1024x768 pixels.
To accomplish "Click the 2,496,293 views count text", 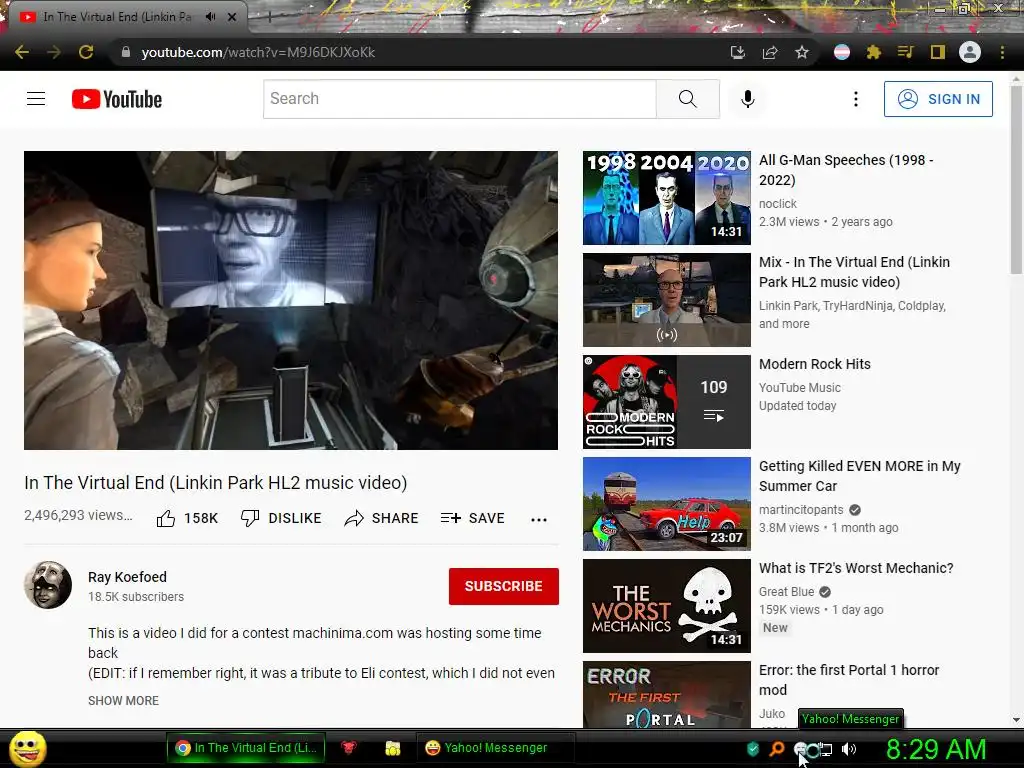I will point(78,515).
